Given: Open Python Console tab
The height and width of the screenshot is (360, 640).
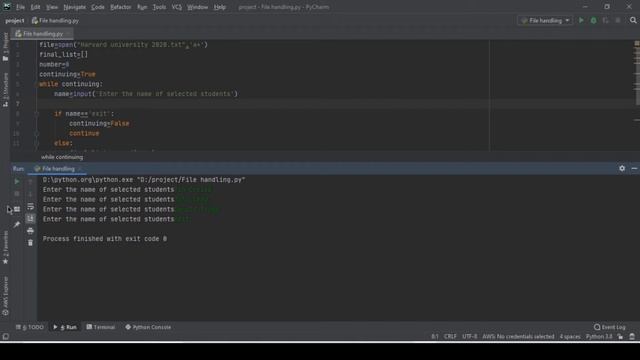Looking at the screenshot, I should point(148,327).
